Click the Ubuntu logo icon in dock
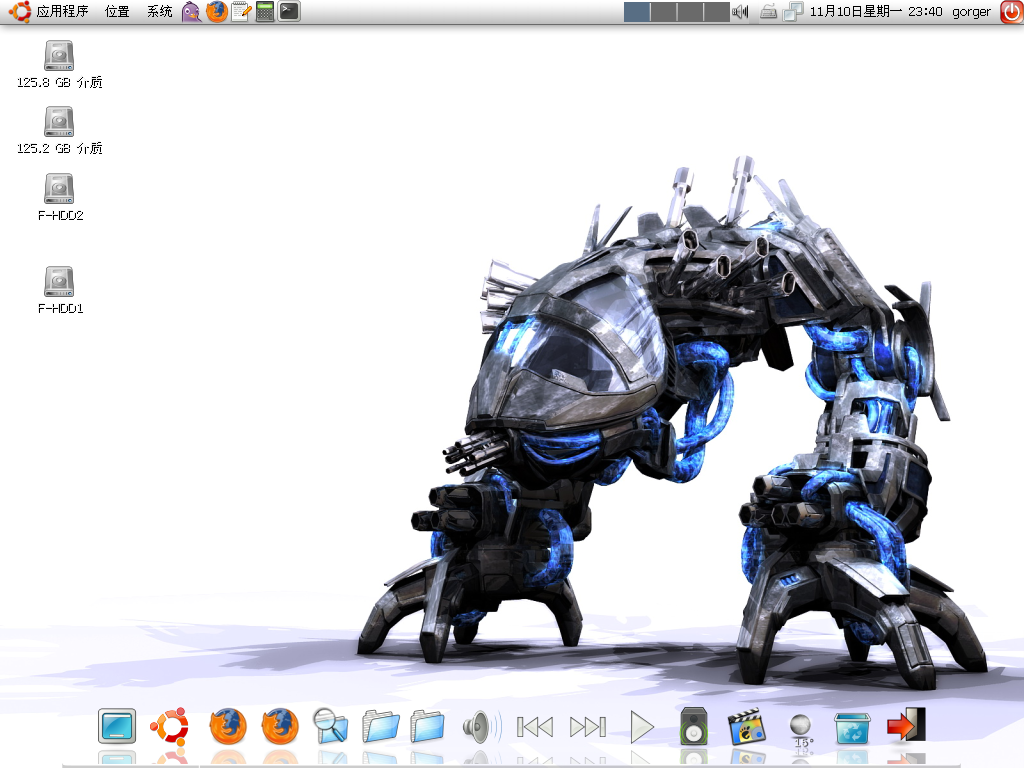This screenshot has width=1024, height=768. pyautogui.click(x=170, y=726)
